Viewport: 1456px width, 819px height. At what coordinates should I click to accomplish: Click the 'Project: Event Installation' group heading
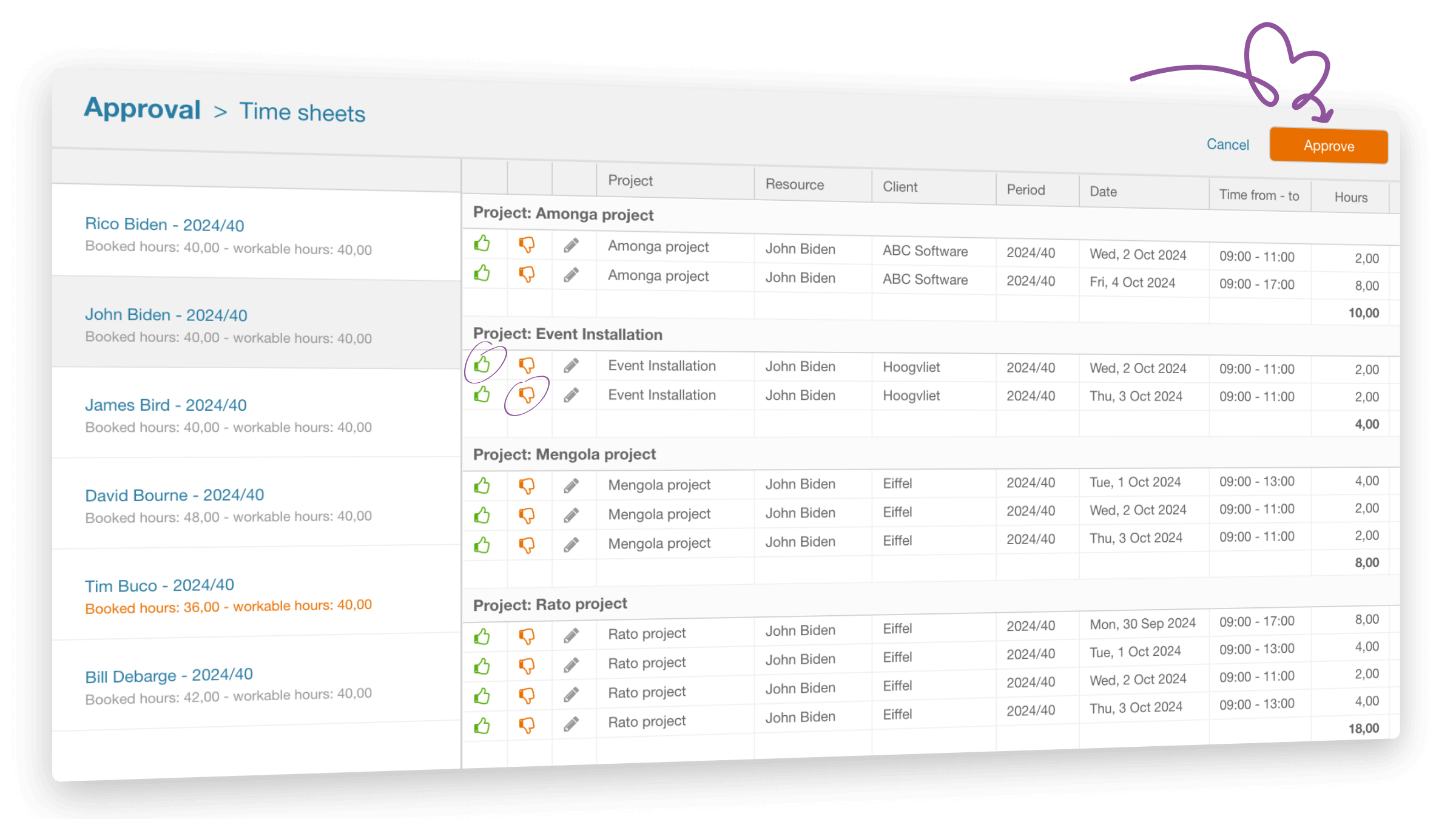click(x=568, y=334)
